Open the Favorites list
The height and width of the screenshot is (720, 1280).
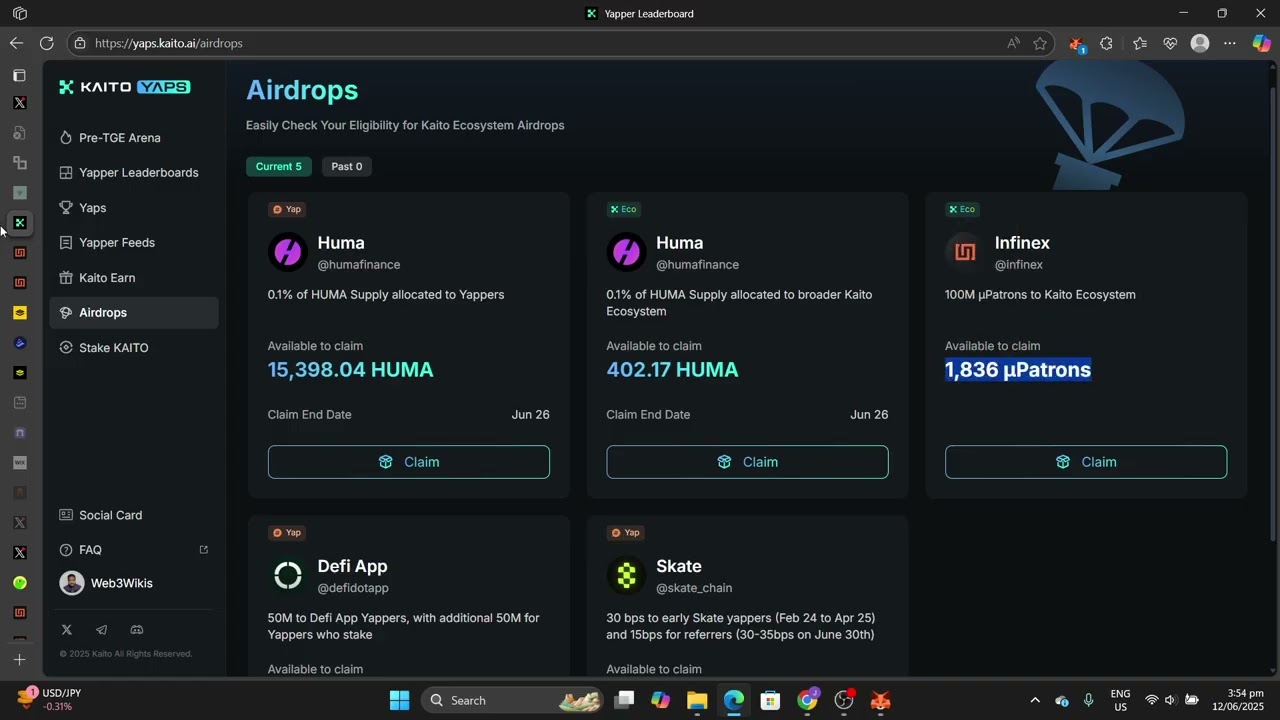[1140, 43]
